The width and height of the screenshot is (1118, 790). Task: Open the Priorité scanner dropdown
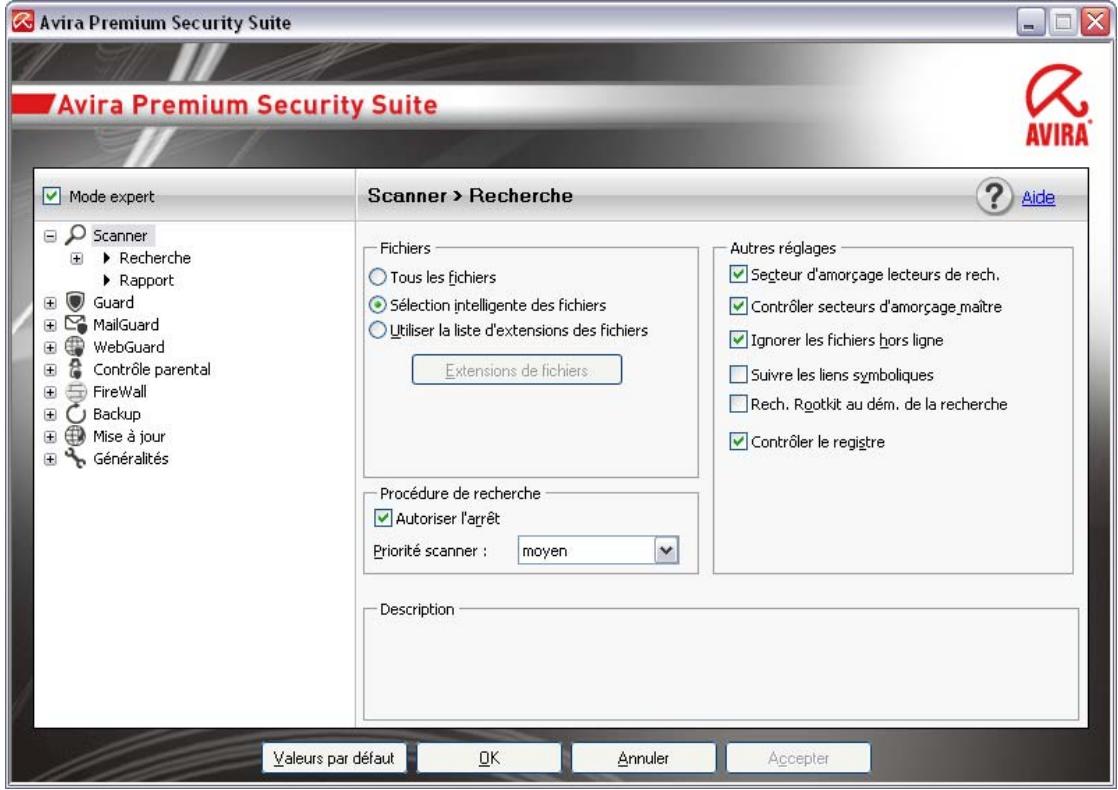(666, 550)
